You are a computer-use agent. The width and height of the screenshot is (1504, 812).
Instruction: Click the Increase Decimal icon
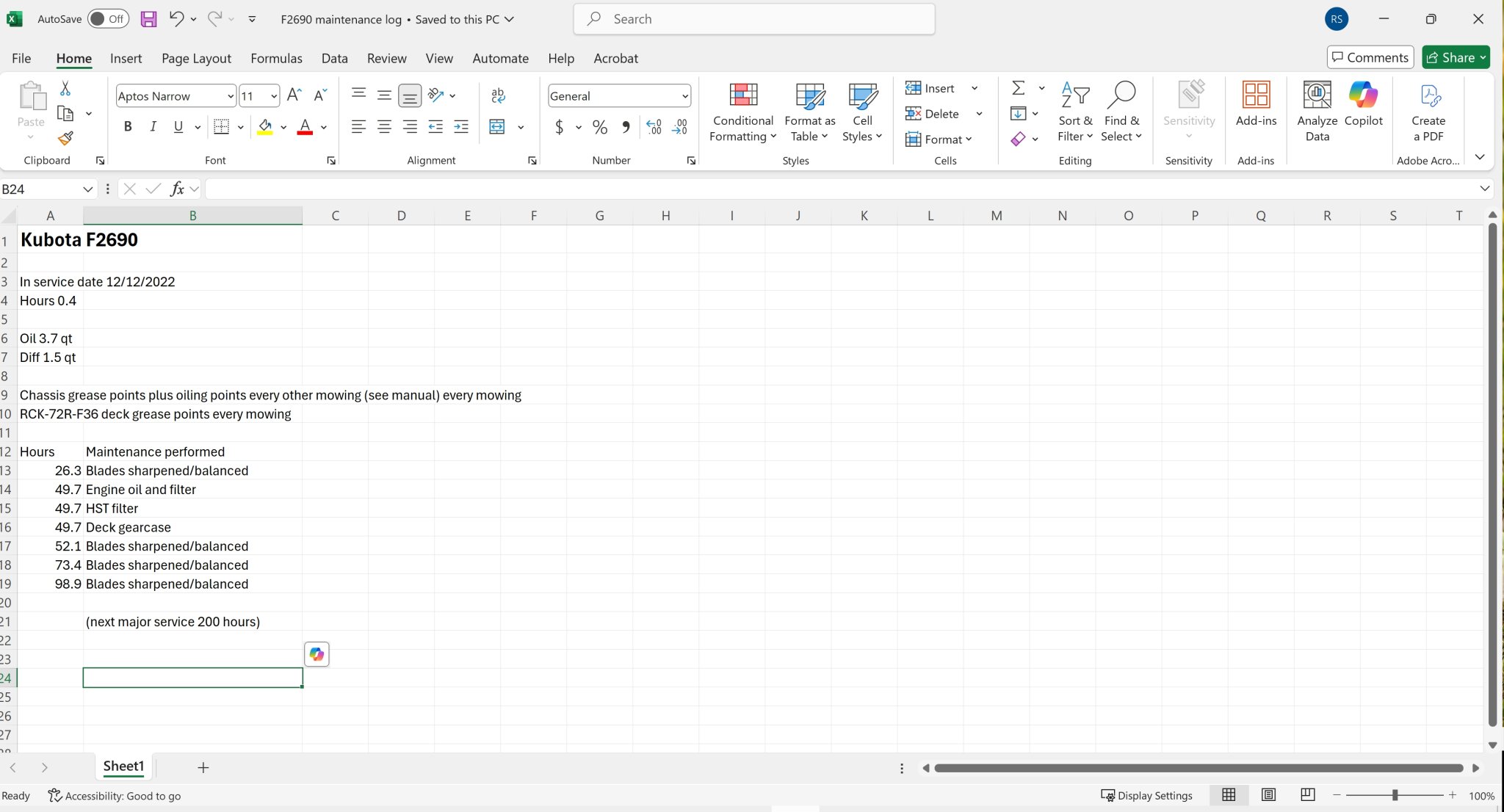pyautogui.click(x=654, y=127)
